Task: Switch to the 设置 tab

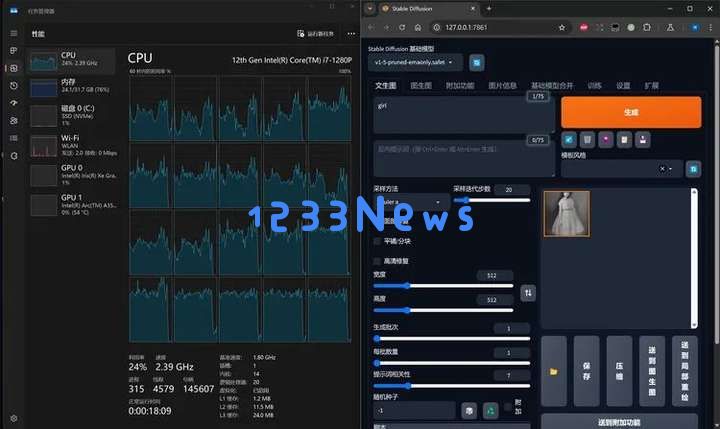Action: coord(623,86)
